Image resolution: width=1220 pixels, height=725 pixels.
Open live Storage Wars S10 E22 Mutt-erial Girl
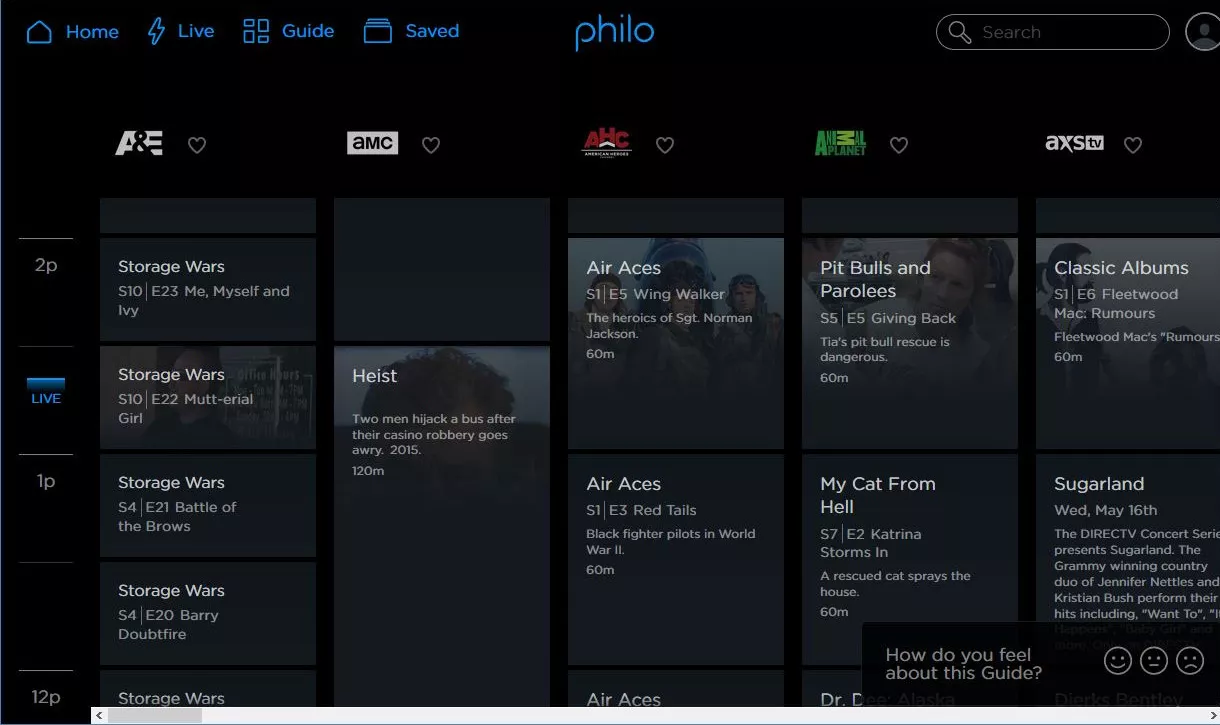pos(208,397)
